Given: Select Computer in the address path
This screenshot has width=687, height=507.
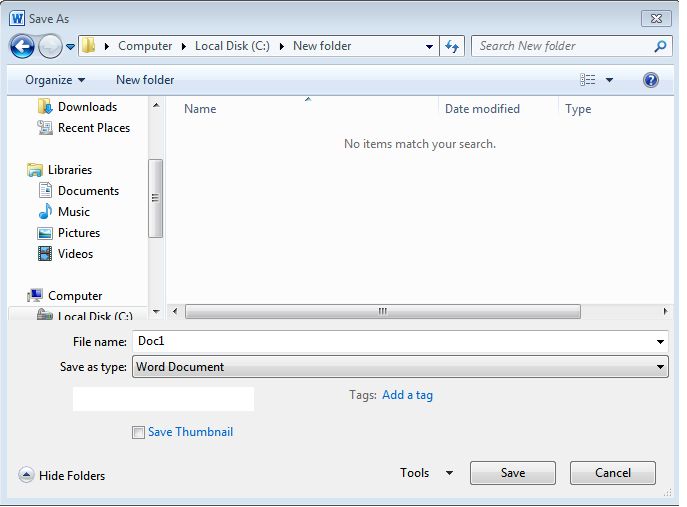Looking at the screenshot, I should tap(145, 46).
